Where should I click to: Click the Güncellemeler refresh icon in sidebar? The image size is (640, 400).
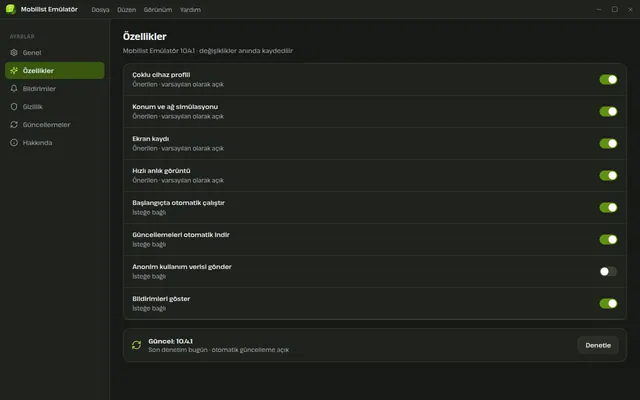click(14, 124)
